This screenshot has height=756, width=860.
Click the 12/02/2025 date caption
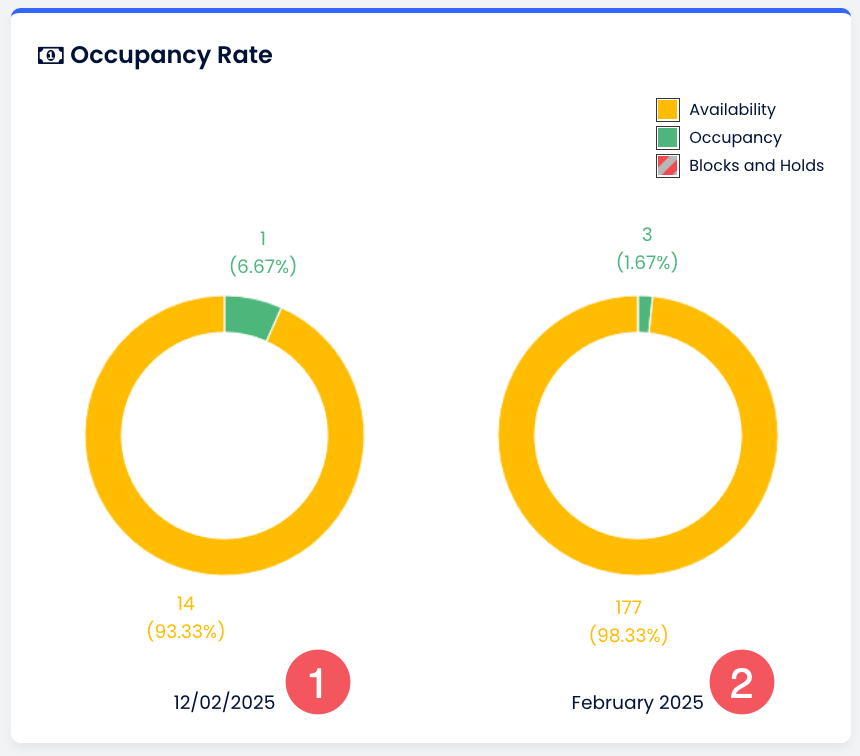click(224, 703)
